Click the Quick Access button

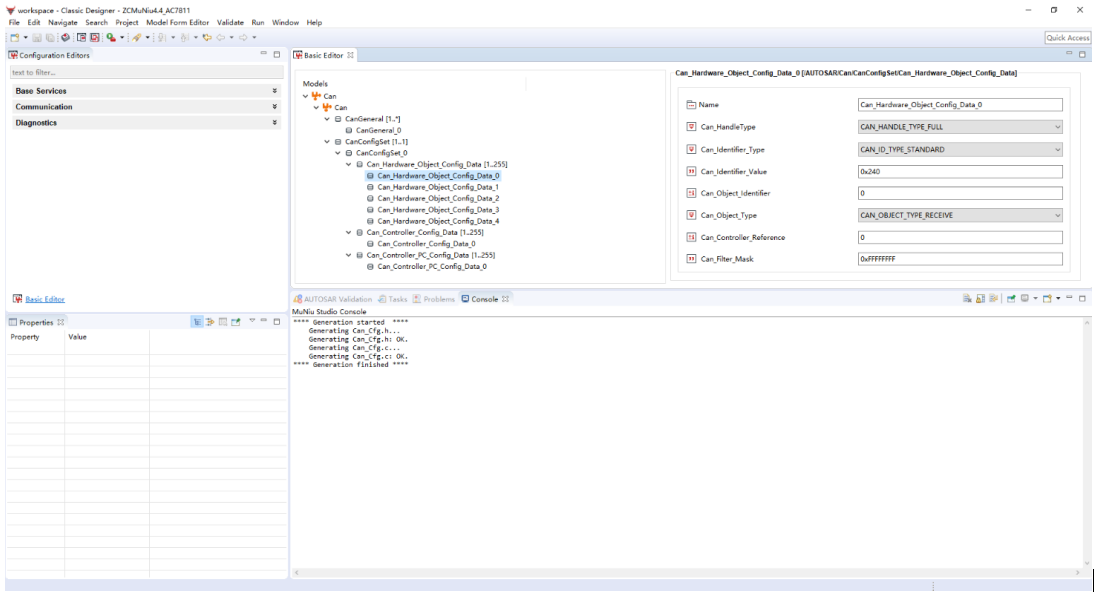pos(1067,38)
